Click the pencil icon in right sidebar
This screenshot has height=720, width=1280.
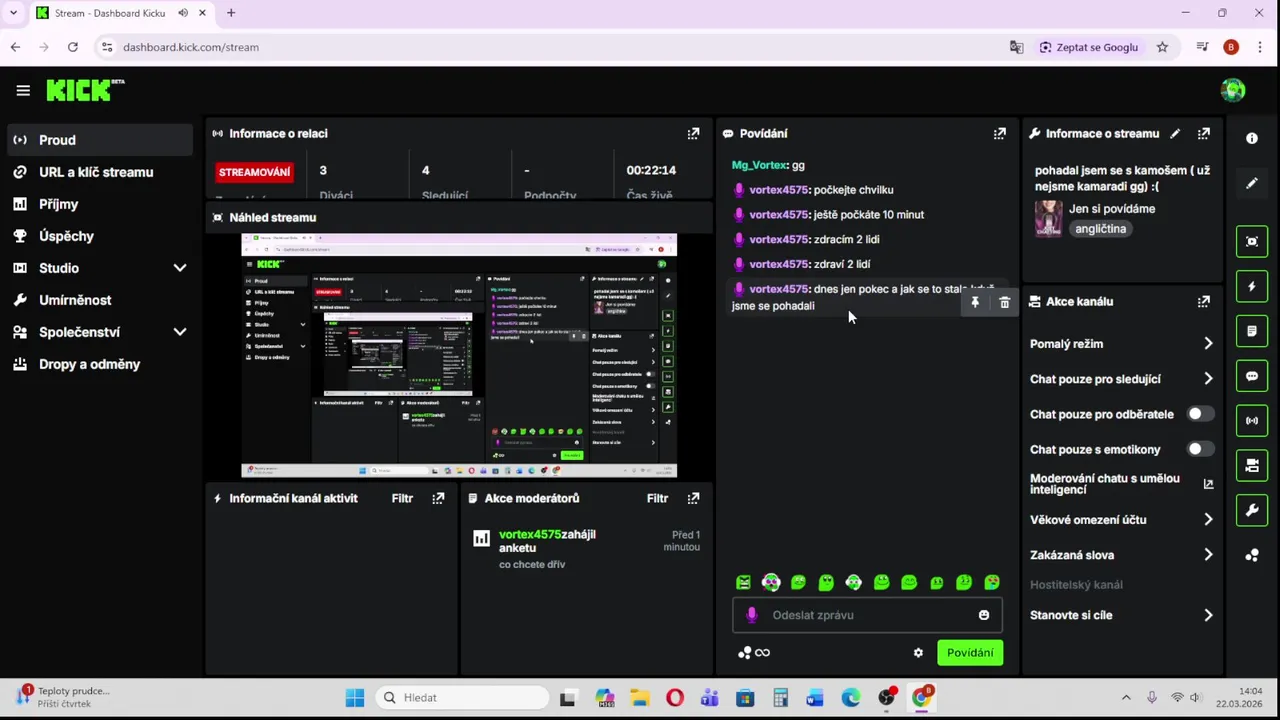(1252, 184)
